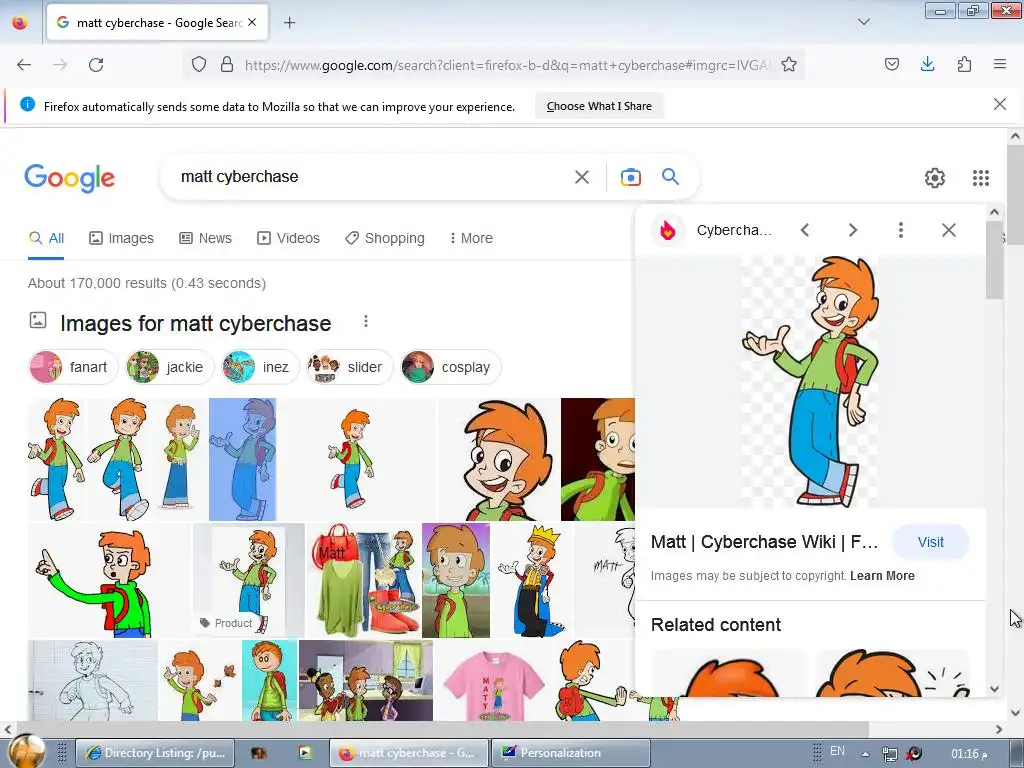The image size is (1024, 768).
Task: Open the Firefox application menu
Action: click(999, 64)
